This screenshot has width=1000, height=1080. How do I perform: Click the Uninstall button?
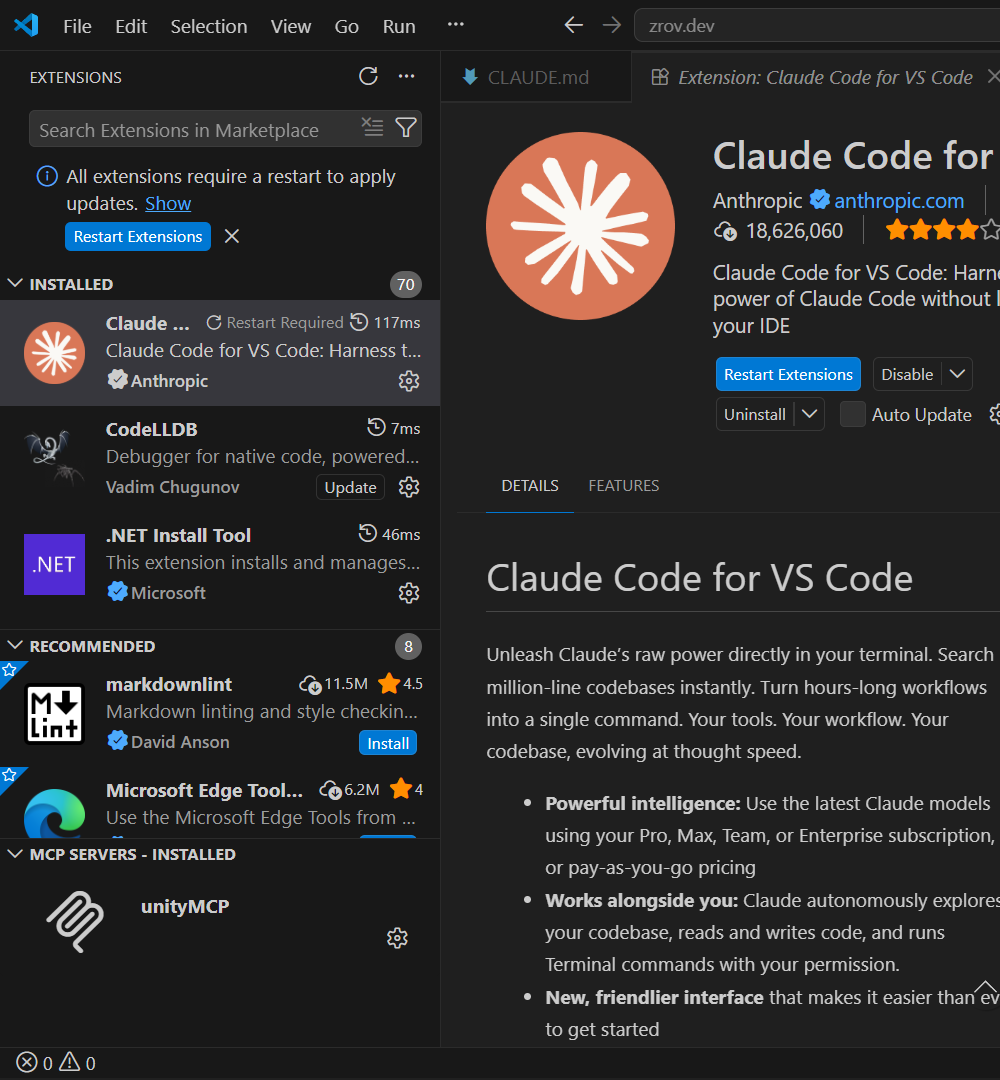(755, 414)
